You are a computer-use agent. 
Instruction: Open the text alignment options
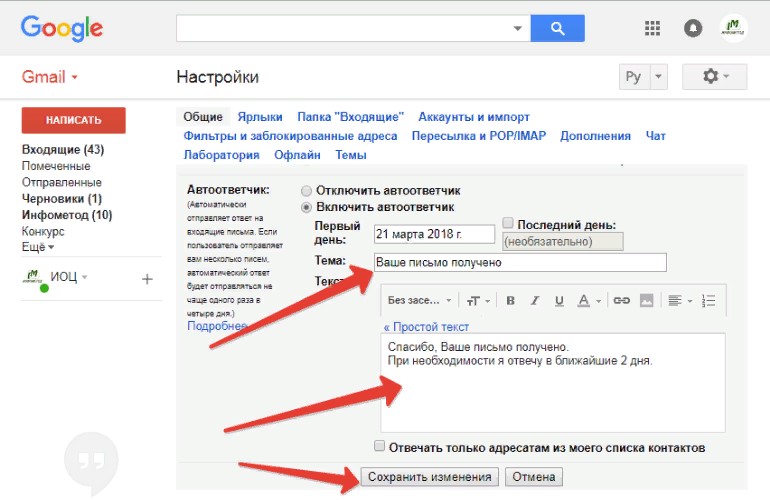pyautogui.click(x=680, y=300)
